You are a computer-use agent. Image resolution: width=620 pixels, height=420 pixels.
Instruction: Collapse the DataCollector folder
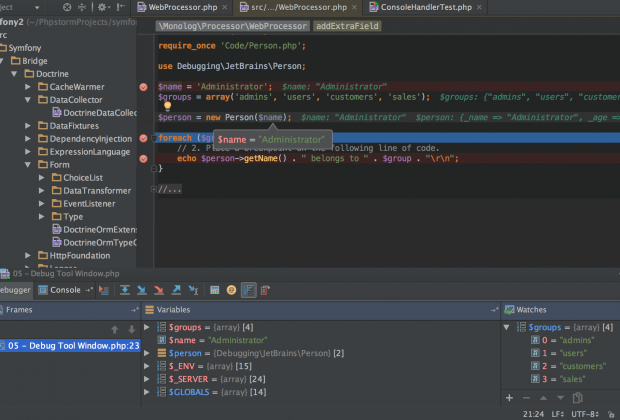pyautogui.click(x=28, y=100)
